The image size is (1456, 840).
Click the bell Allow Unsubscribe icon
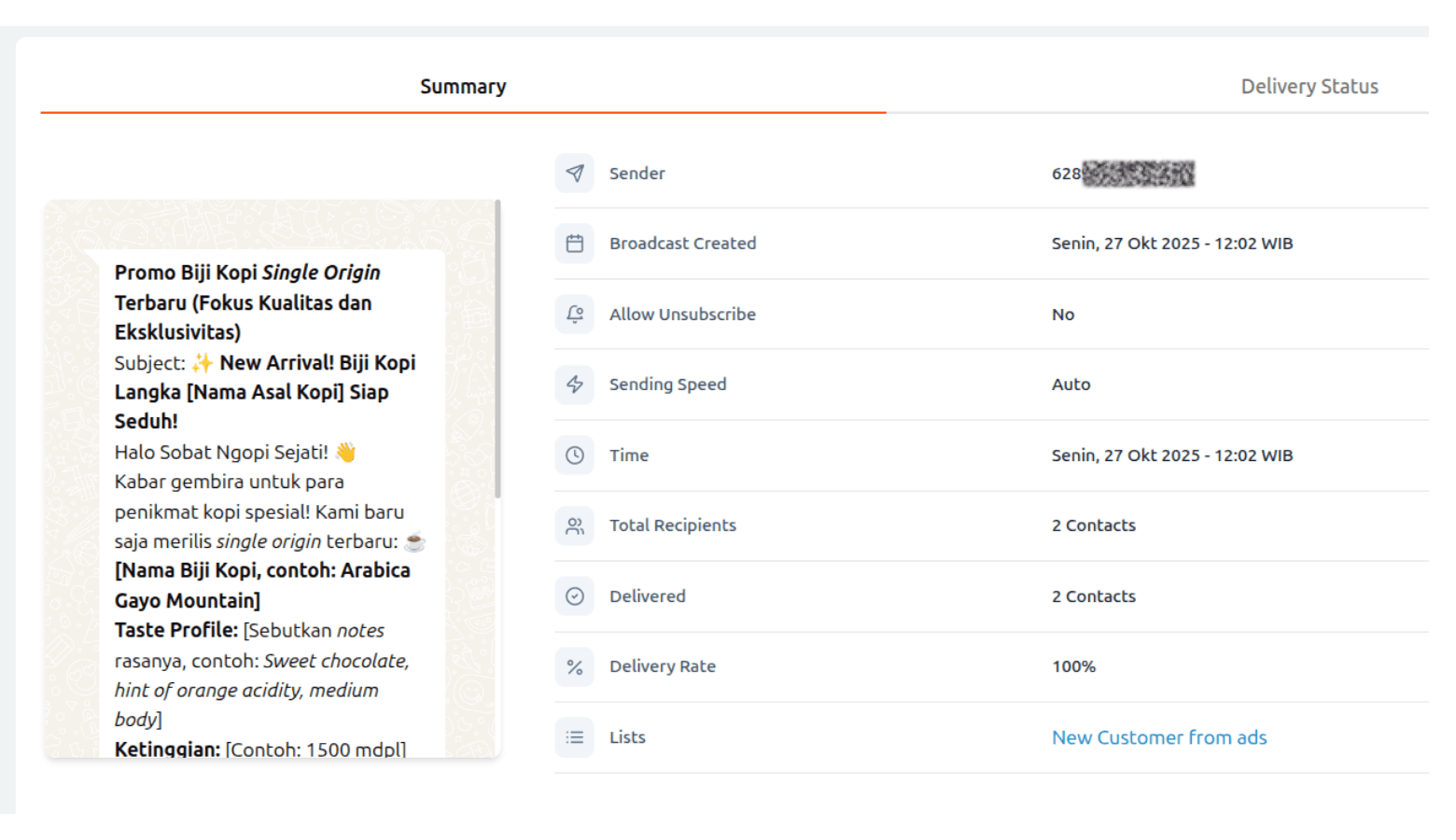tap(575, 315)
